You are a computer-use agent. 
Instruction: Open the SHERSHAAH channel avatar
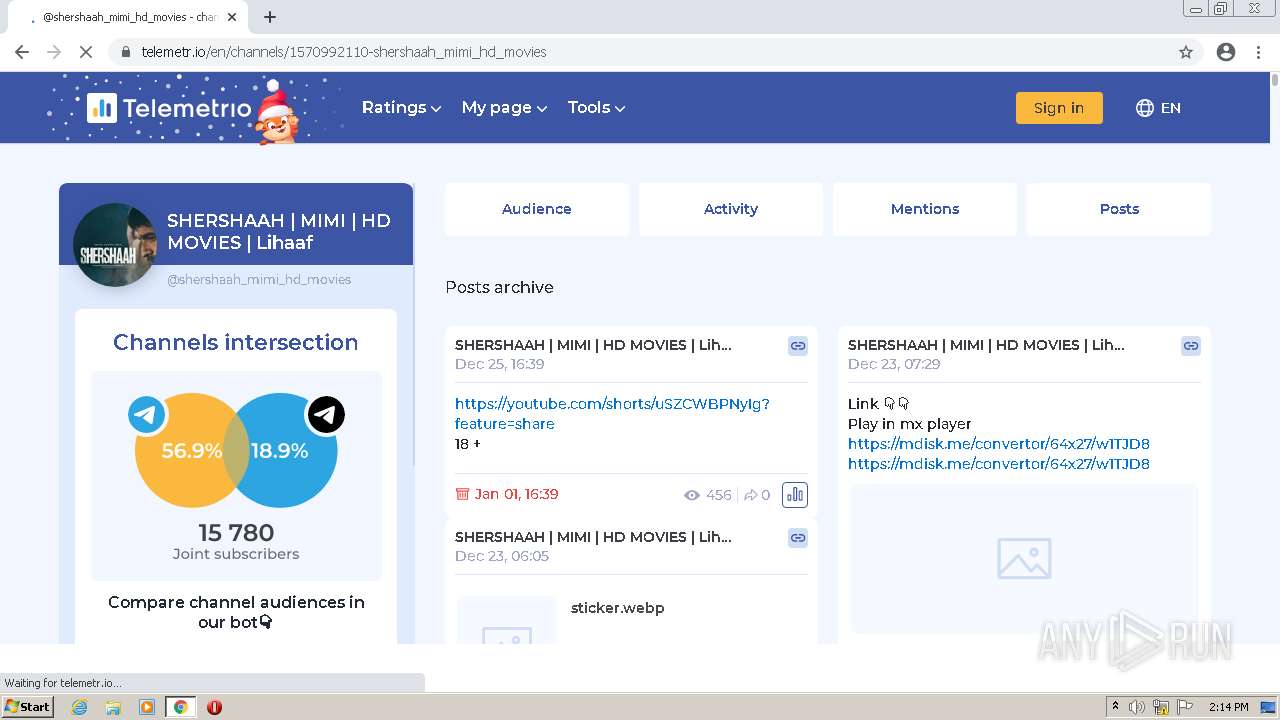(x=115, y=245)
